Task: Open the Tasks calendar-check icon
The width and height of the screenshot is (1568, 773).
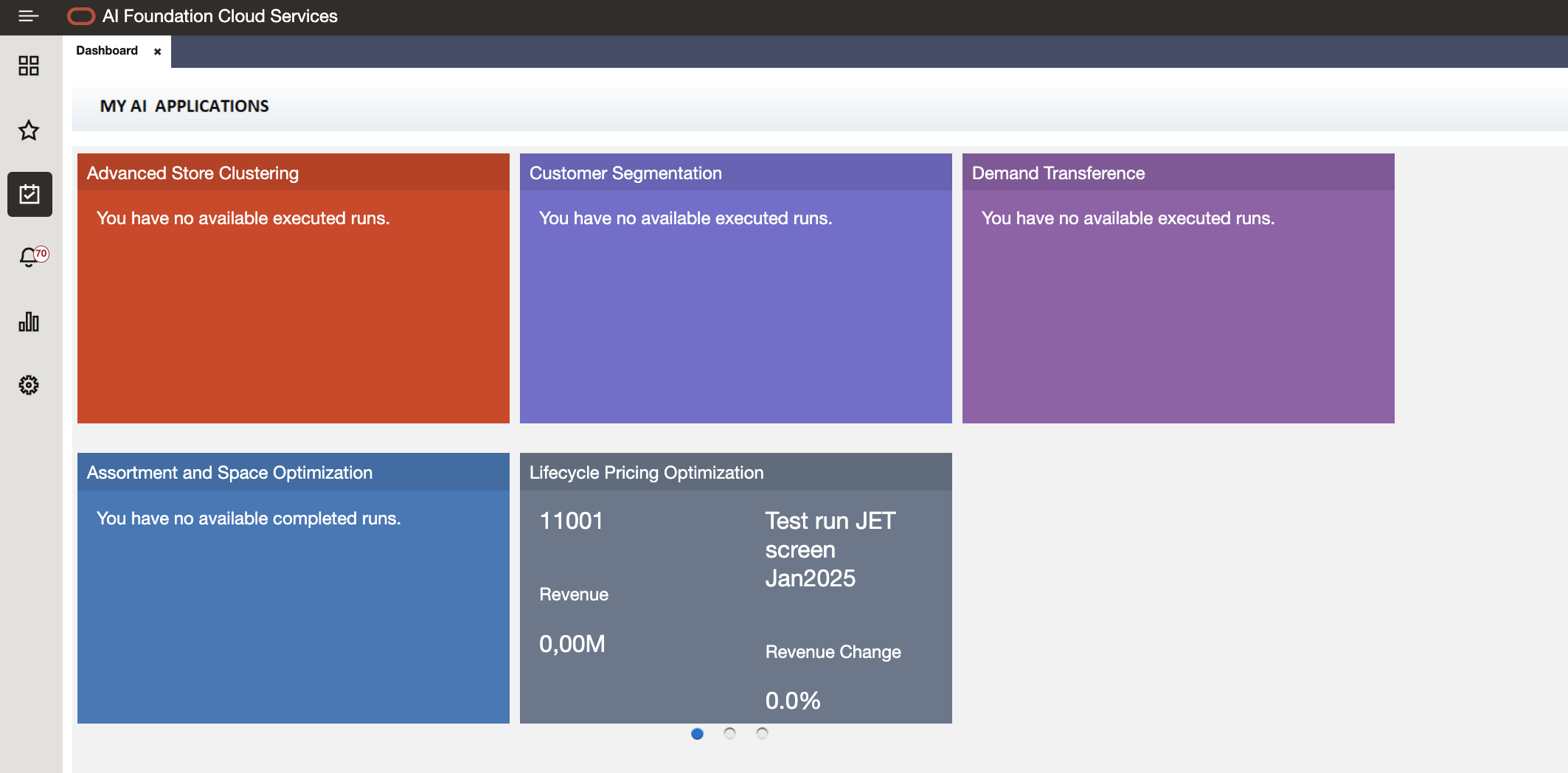Action: click(30, 194)
